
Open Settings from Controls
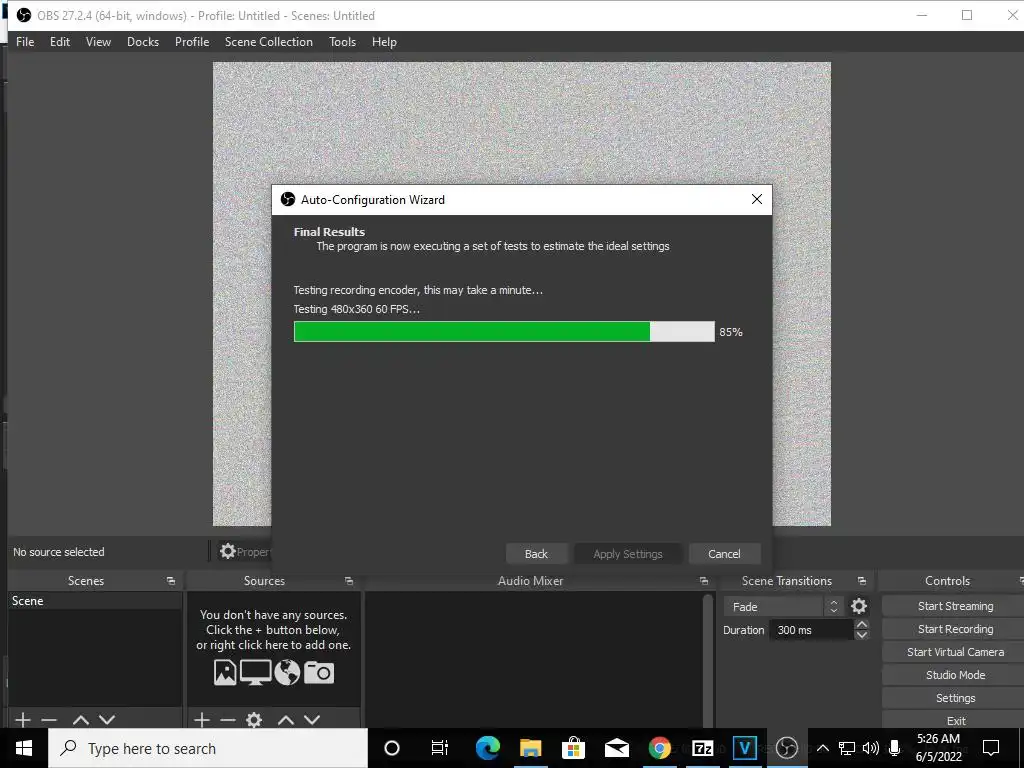click(955, 697)
